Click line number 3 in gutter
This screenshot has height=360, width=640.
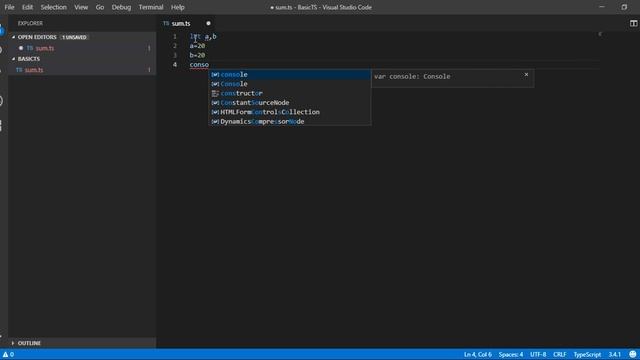pyautogui.click(x=175, y=56)
